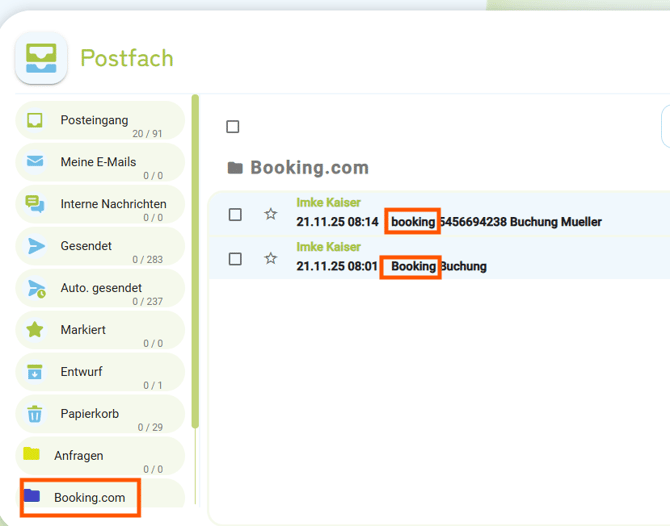Viewport: 670px width, 526px height.
Task: Open the email with subject Booking Buchung
Action: point(439,266)
